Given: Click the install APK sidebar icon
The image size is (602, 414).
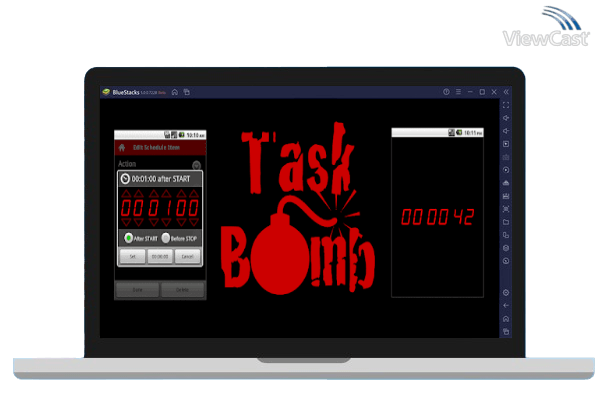Looking at the screenshot, I should point(506,183).
